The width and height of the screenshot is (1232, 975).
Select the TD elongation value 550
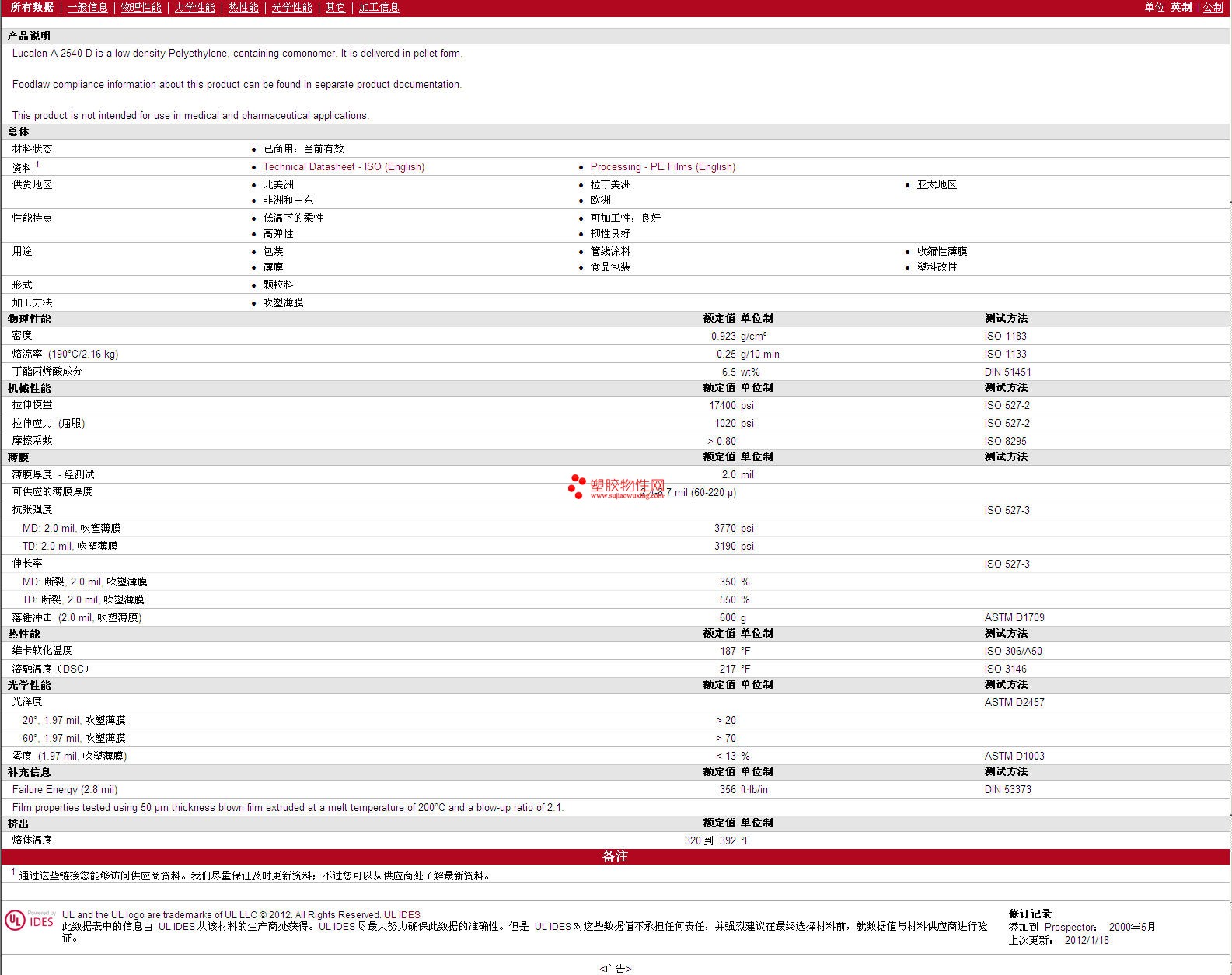[728, 599]
